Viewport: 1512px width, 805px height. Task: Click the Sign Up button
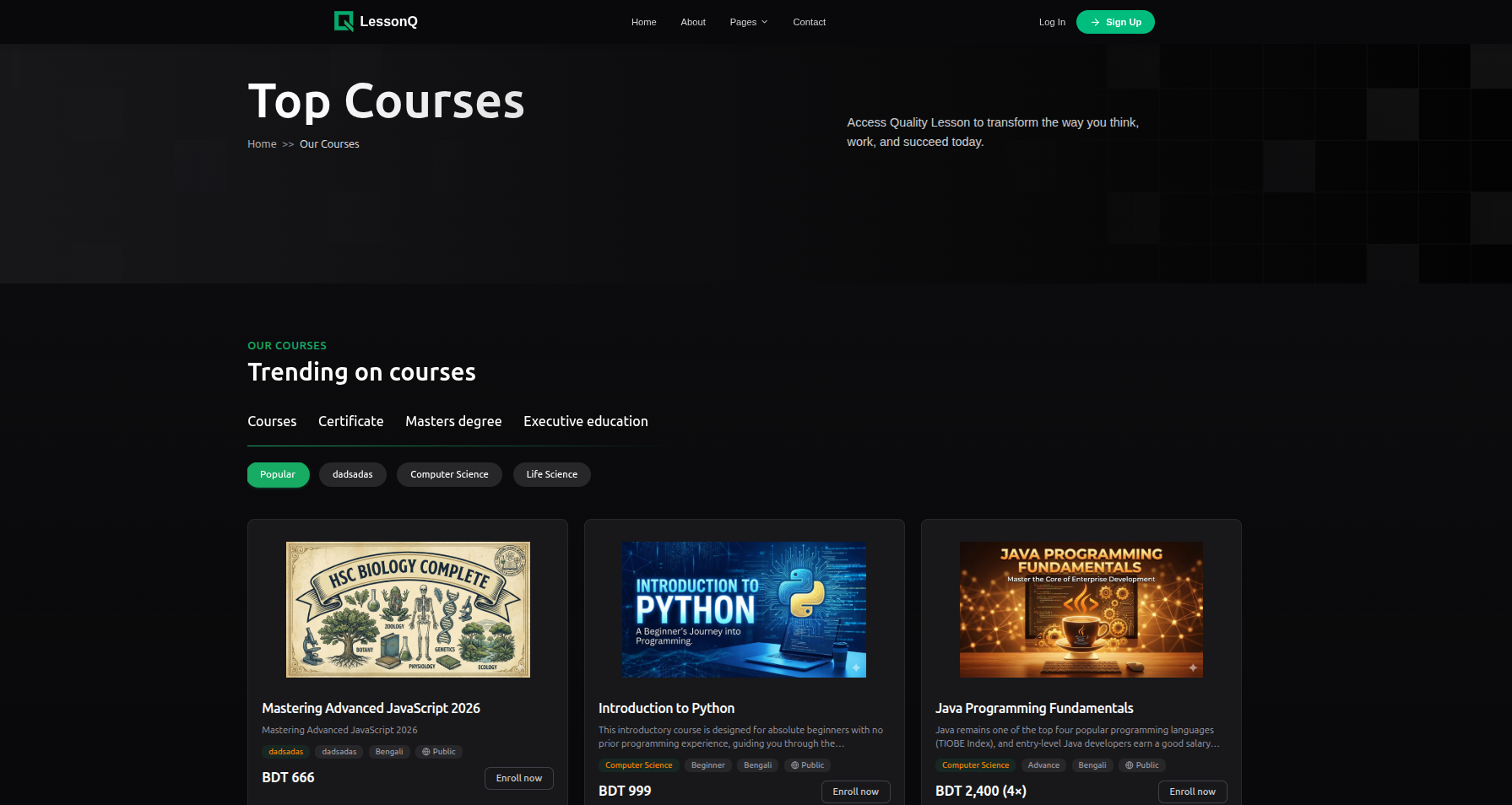1115,22
